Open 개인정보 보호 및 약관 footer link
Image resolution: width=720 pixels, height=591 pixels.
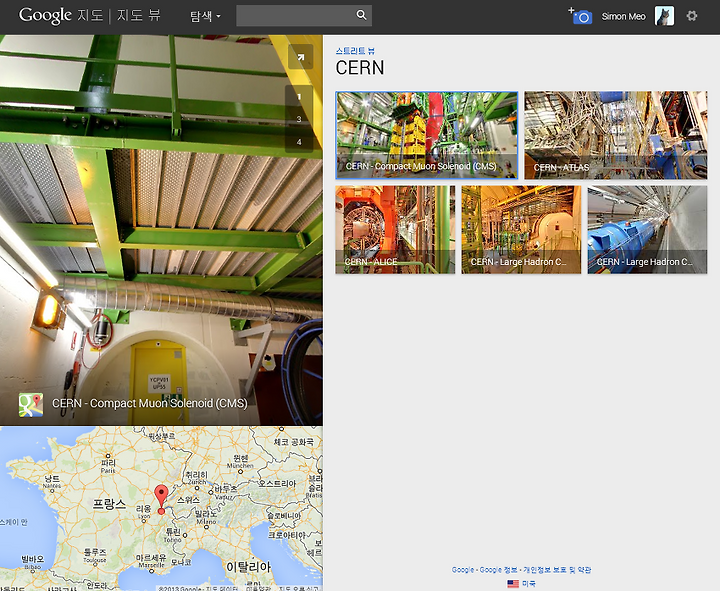557,570
